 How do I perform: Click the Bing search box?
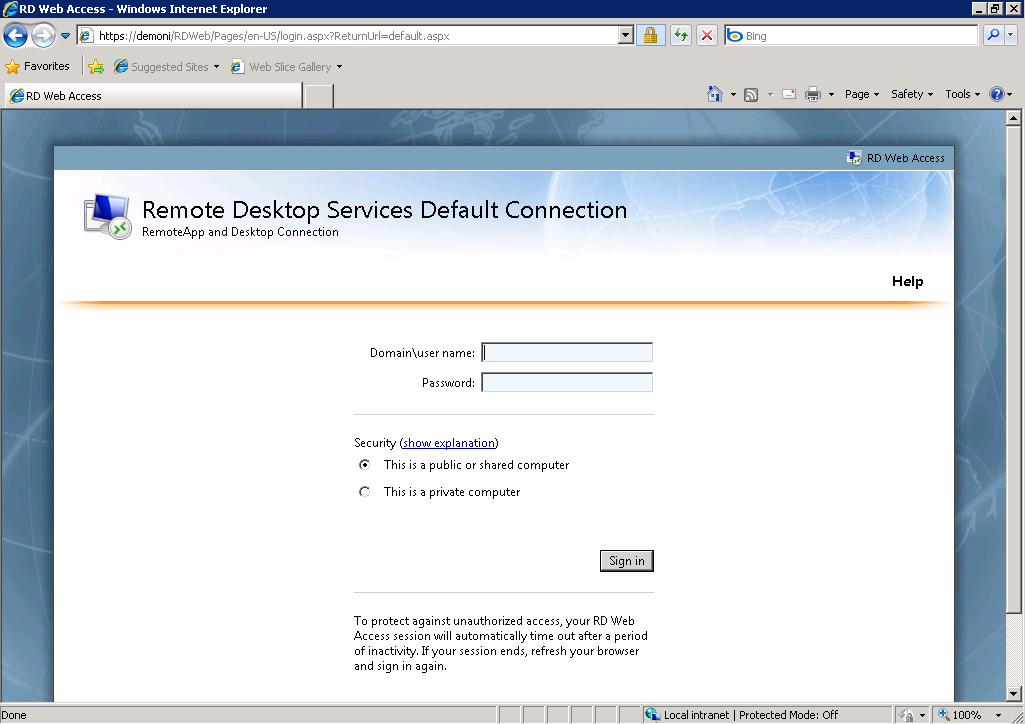pyautogui.click(x=850, y=35)
